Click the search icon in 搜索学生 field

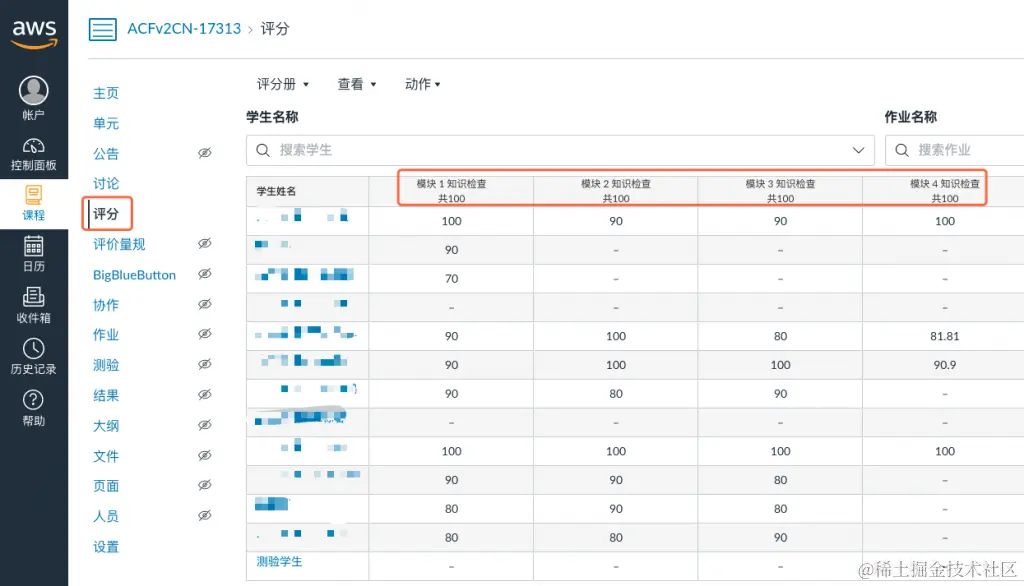point(263,150)
